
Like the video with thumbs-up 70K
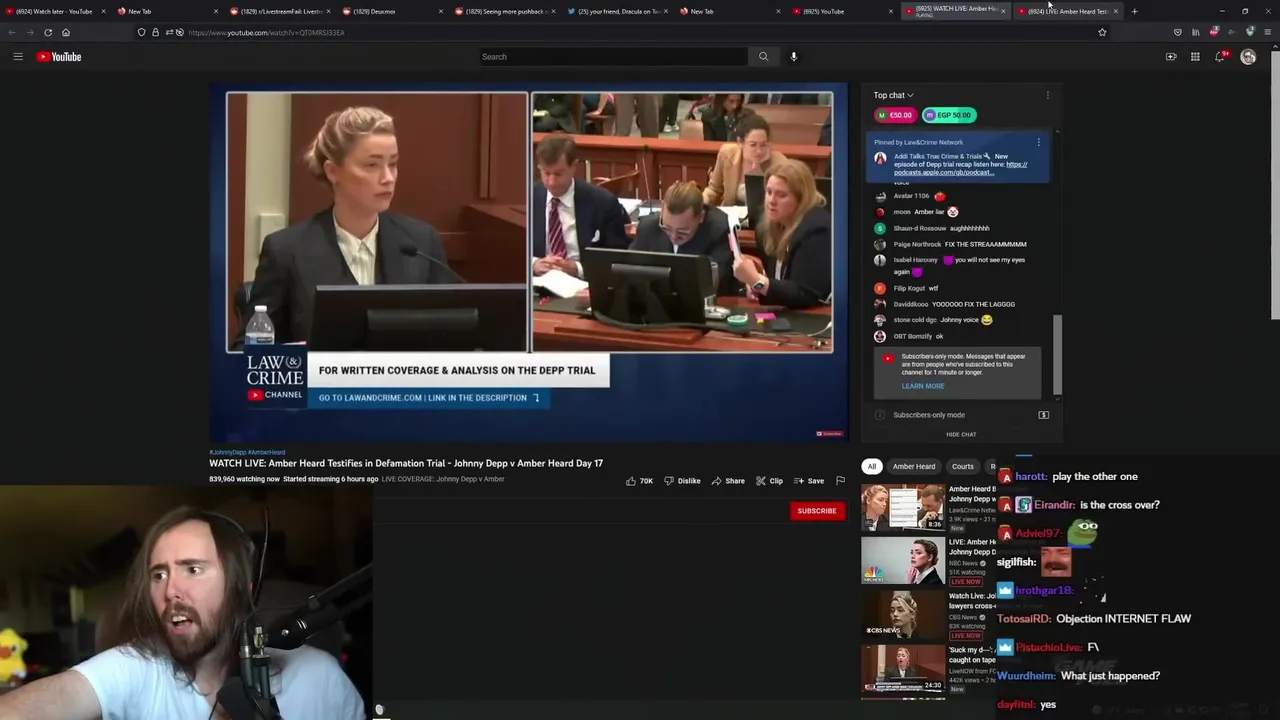[639, 481]
